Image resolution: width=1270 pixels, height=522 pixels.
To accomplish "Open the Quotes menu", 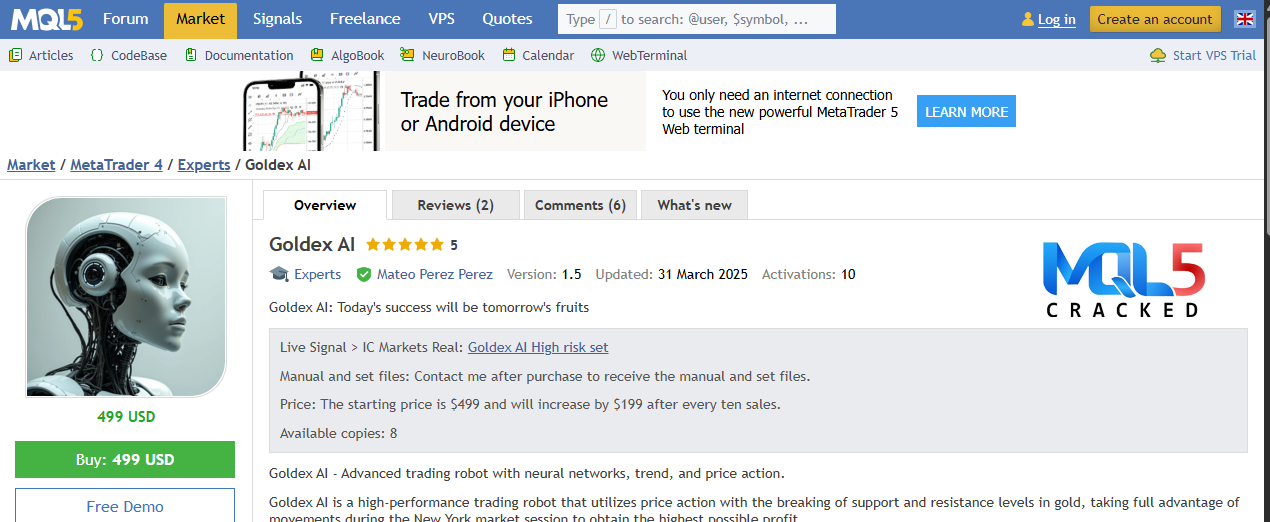I will [507, 19].
